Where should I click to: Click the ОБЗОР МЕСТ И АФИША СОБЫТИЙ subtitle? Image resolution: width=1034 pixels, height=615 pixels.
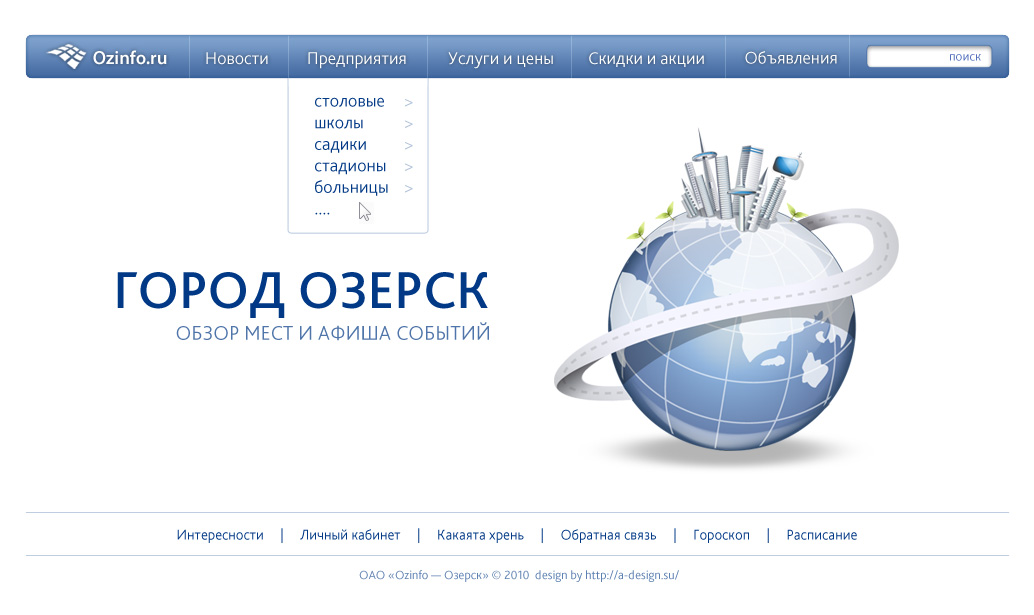333,333
